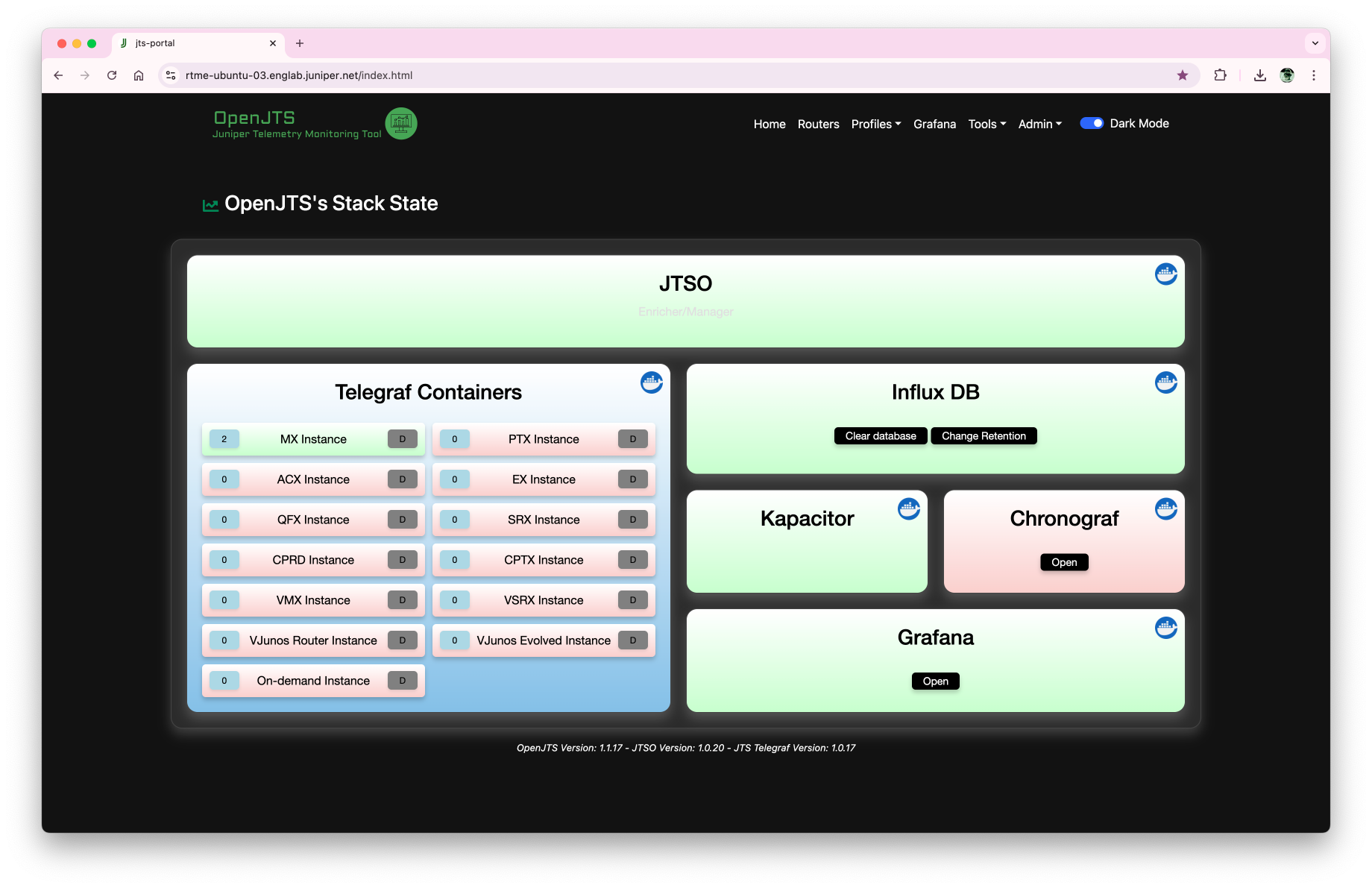Click inside the browser address bar
The height and width of the screenshot is (888, 1372).
(x=522, y=75)
